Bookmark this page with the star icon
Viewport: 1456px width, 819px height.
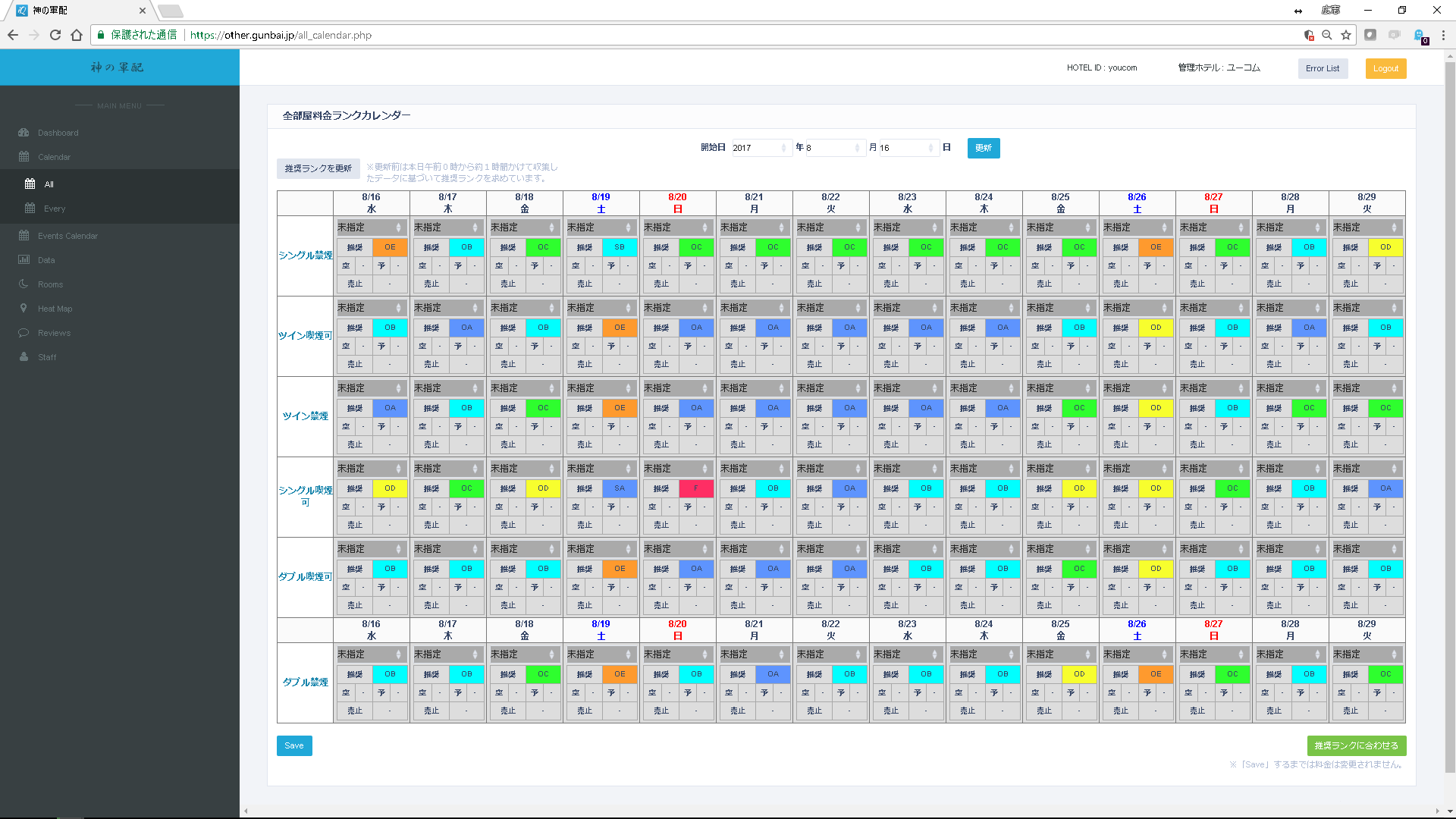coord(1346,35)
